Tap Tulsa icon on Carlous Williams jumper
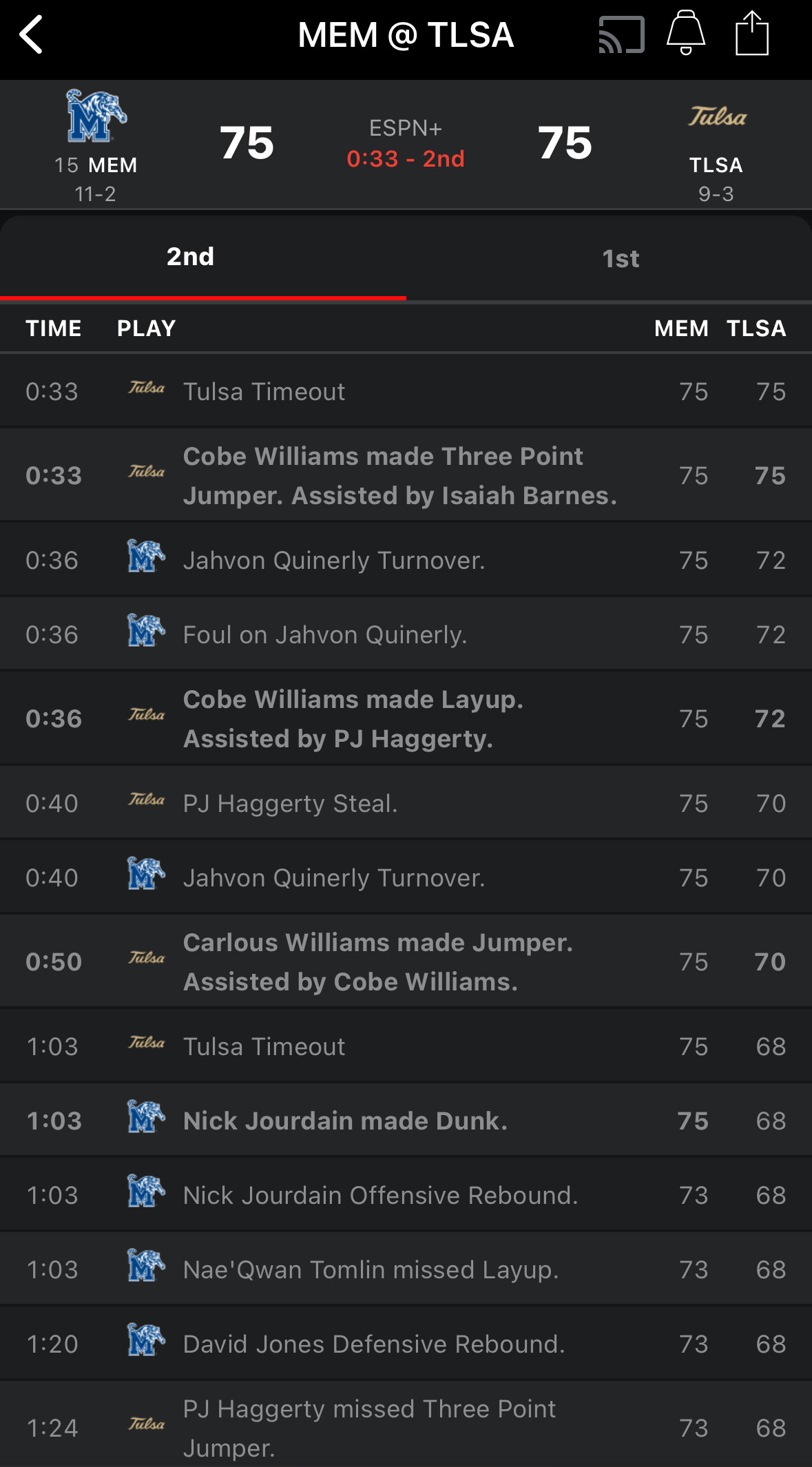Image resolution: width=812 pixels, height=1467 pixels. (x=146, y=958)
